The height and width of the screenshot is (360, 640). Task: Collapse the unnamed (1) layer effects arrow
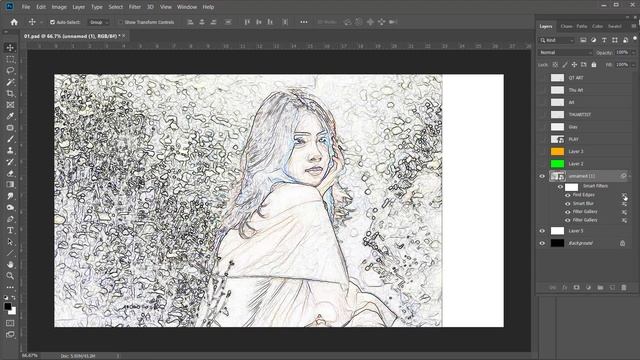click(631, 176)
